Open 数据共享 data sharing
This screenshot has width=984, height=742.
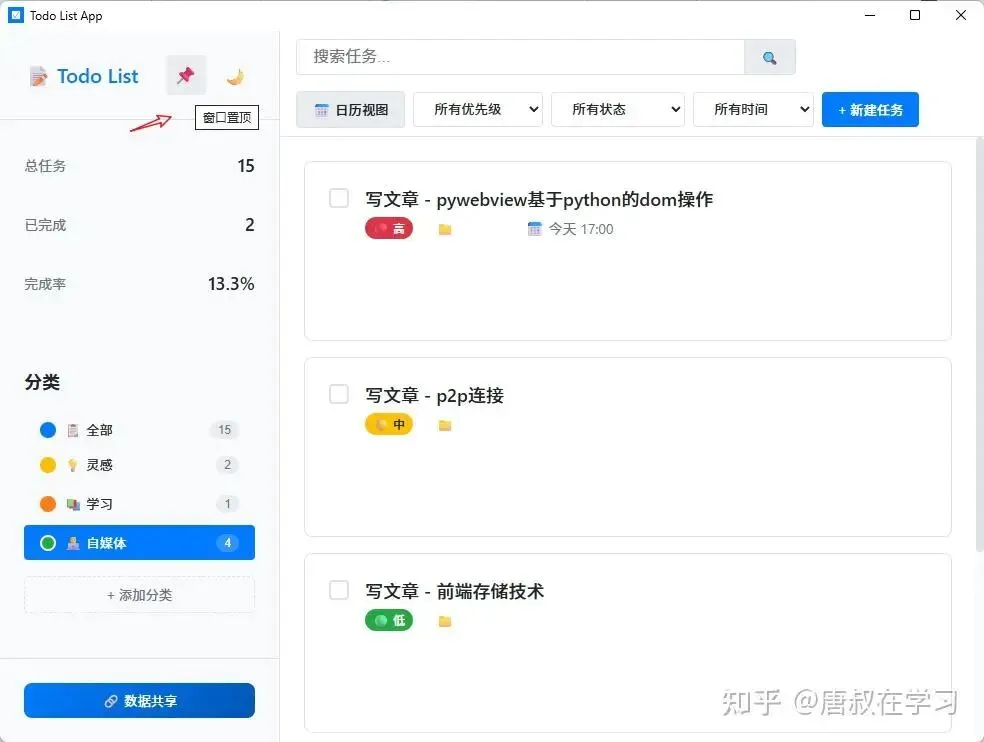[139, 701]
